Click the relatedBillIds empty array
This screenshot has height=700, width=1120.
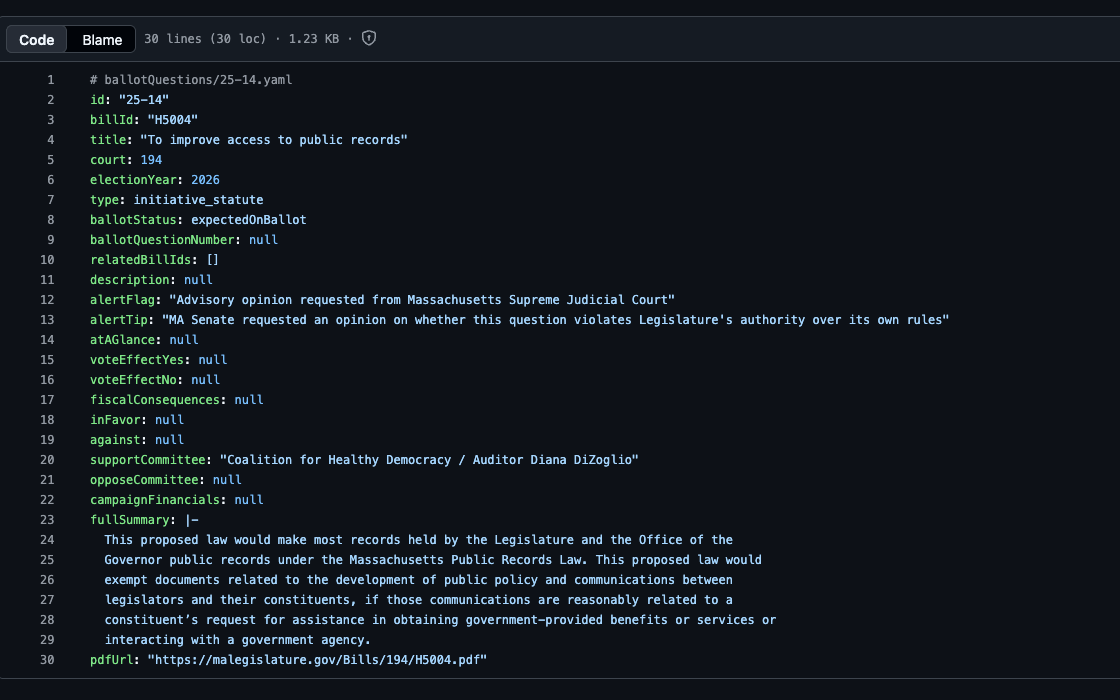[x=212, y=260]
